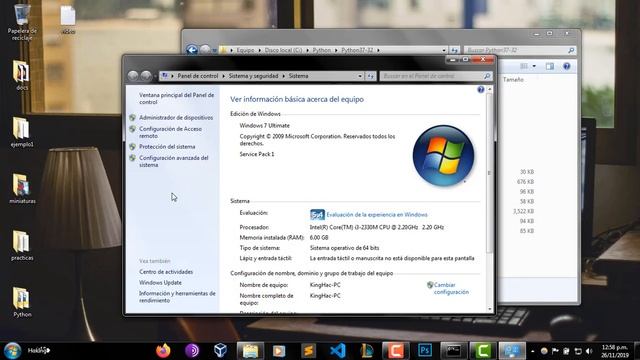This screenshot has width=640, height=360.
Task: Expand the arrow after Sistema y seguridad breadcrumb
Action: coord(284,76)
